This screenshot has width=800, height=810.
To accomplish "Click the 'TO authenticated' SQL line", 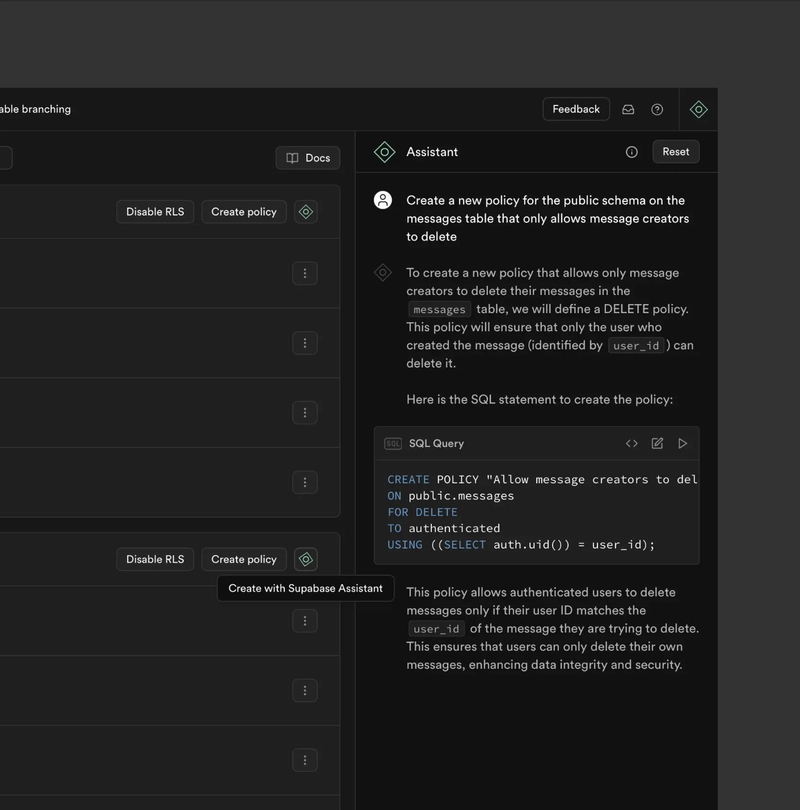I will 444,528.
